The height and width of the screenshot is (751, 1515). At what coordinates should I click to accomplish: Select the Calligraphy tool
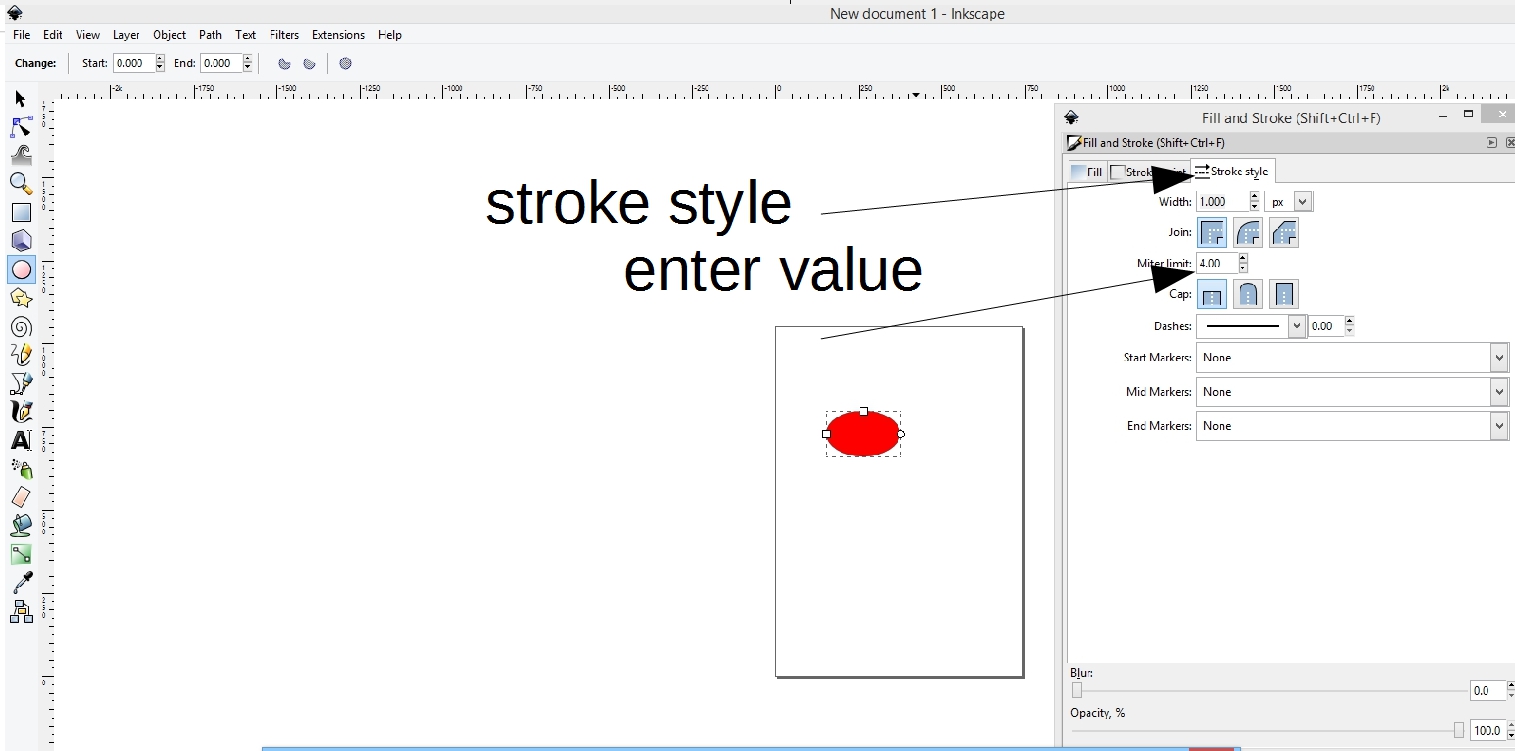20,411
